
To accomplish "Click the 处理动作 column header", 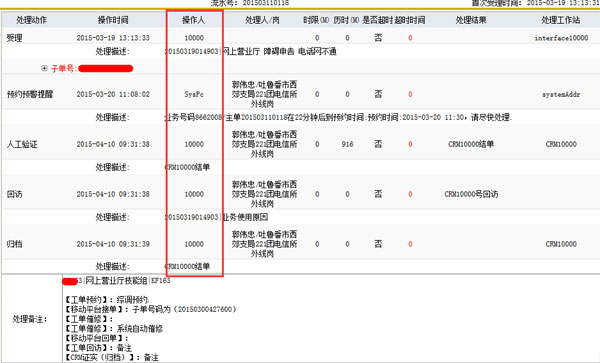I will point(32,20).
